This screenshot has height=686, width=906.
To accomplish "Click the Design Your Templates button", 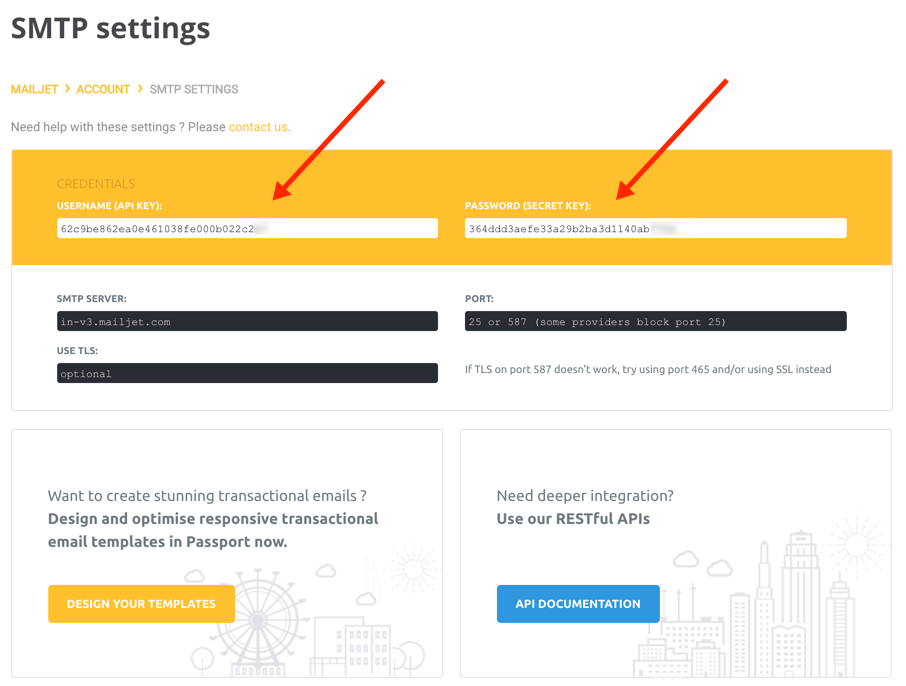I will click(142, 604).
